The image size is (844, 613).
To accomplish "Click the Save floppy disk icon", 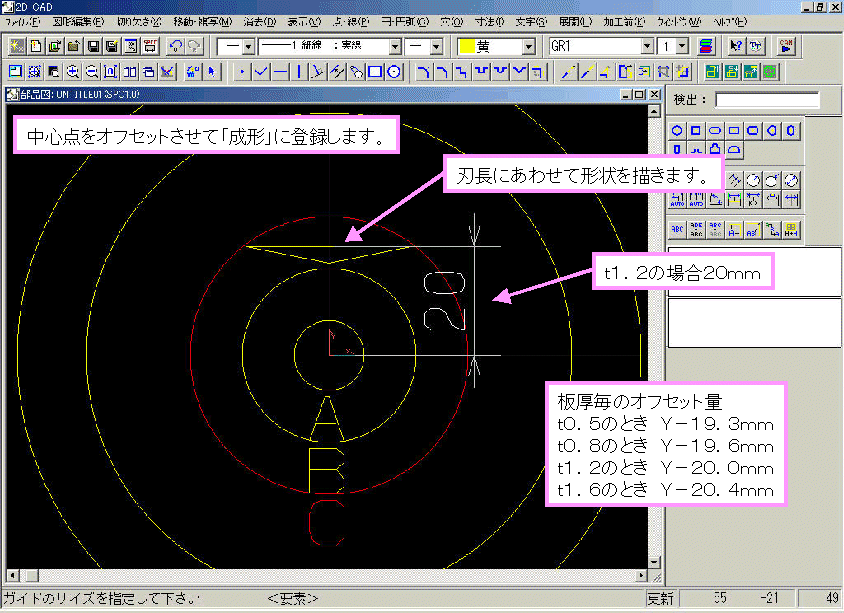I will [93, 46].
